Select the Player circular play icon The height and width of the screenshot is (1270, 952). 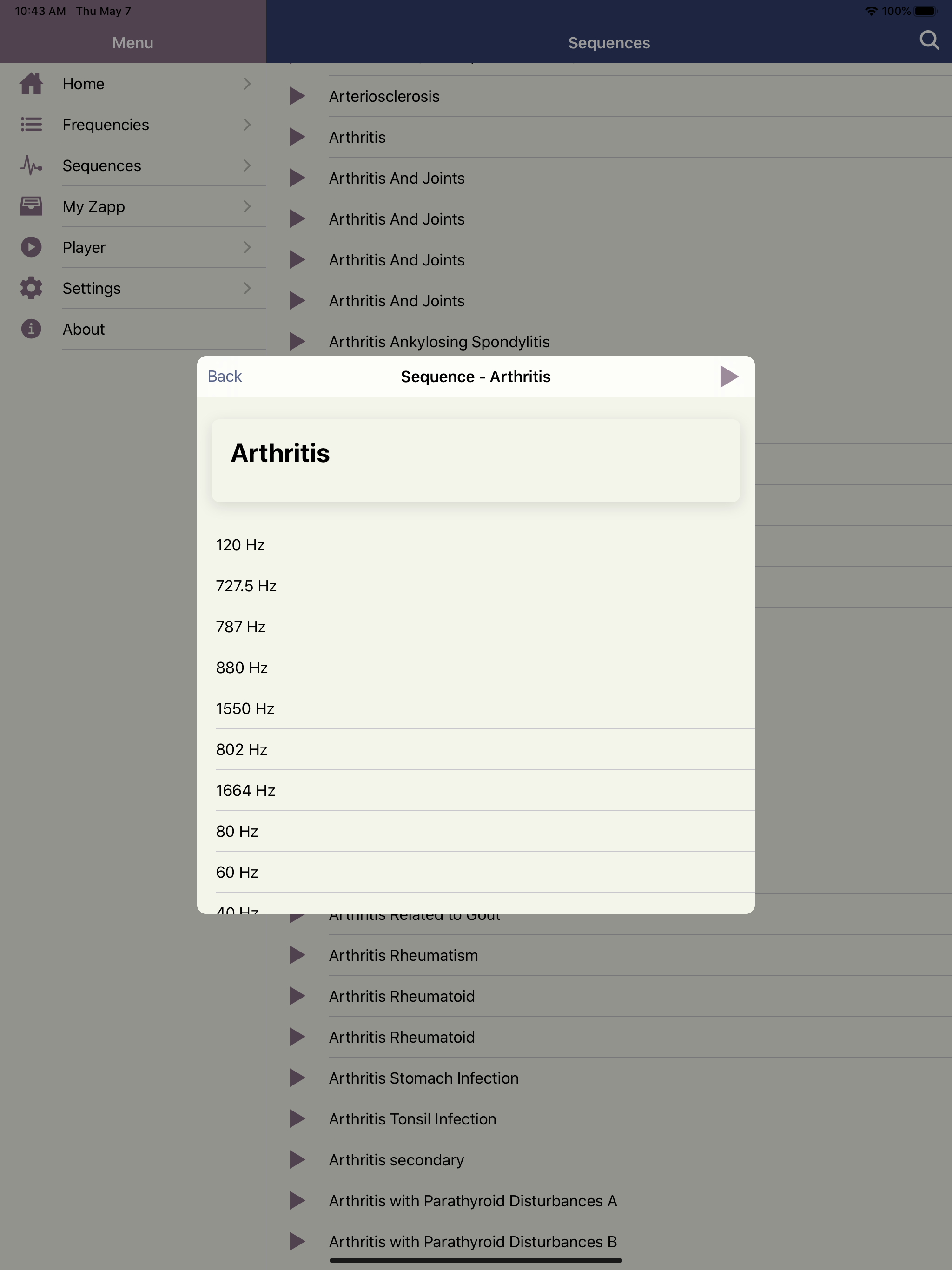(x=31, y=247)
